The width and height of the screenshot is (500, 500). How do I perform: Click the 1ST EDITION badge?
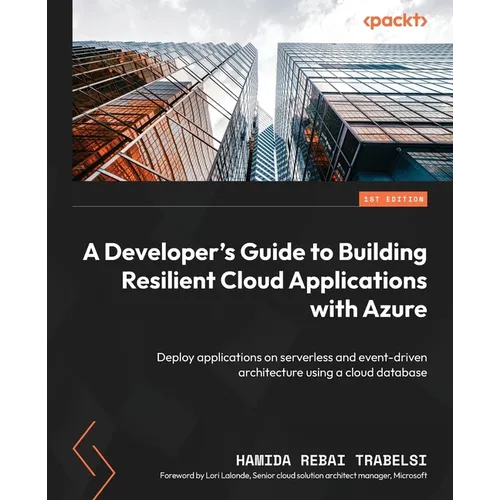(x=393, y=199)
